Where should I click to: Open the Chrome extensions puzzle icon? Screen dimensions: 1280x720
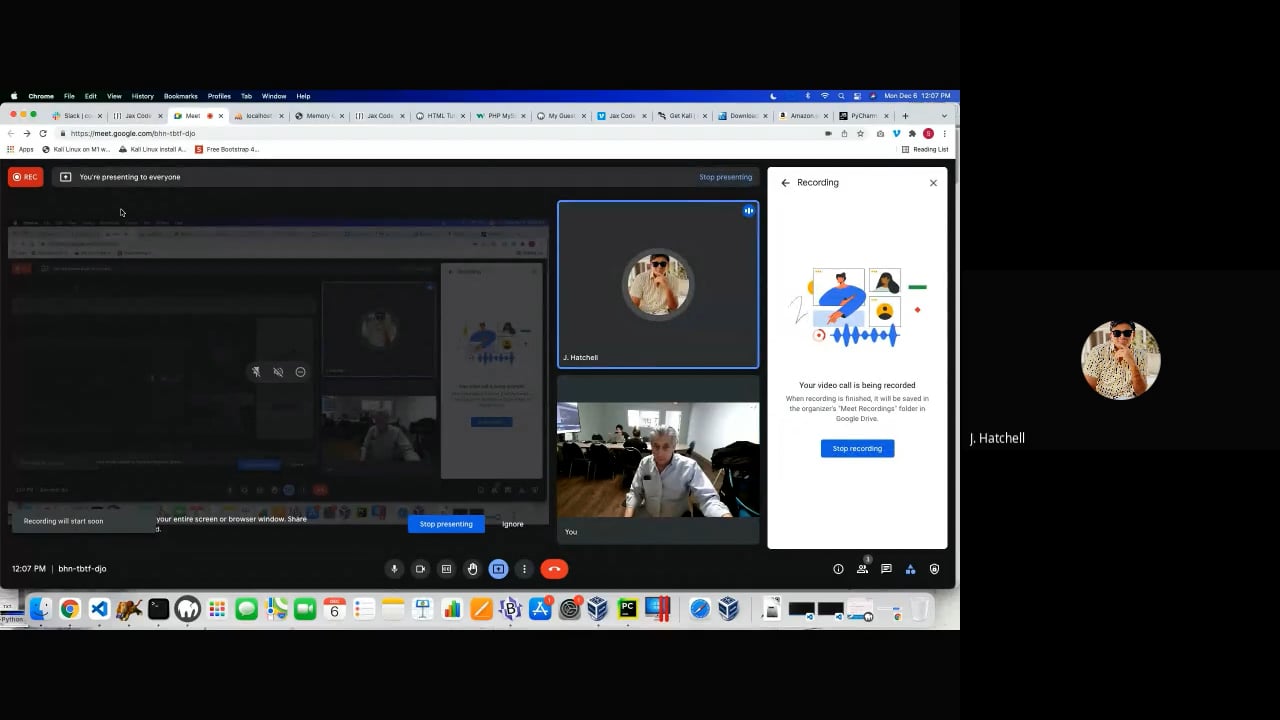912,133
